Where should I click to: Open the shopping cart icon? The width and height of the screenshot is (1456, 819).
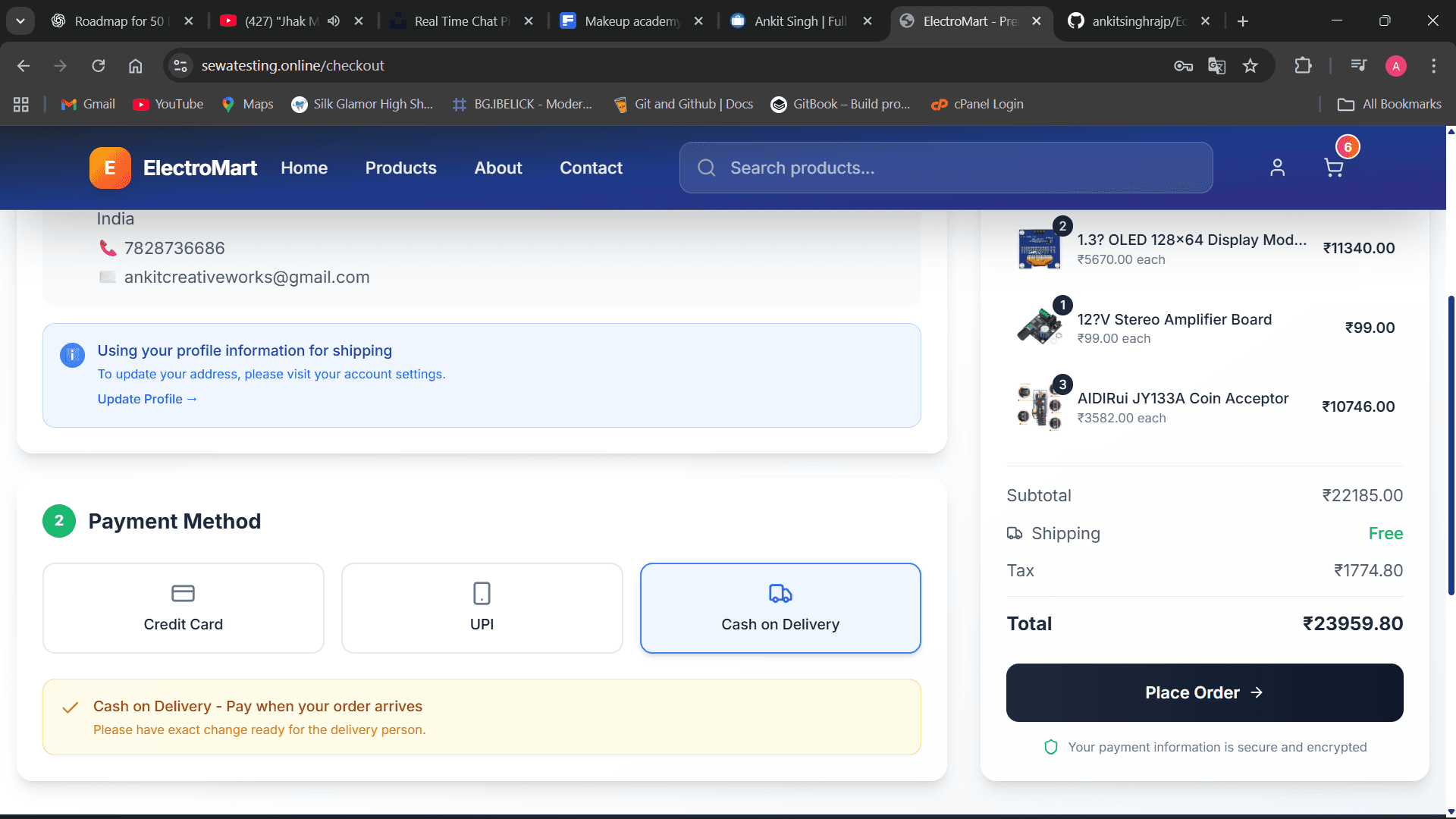[x=1333, y=168]
